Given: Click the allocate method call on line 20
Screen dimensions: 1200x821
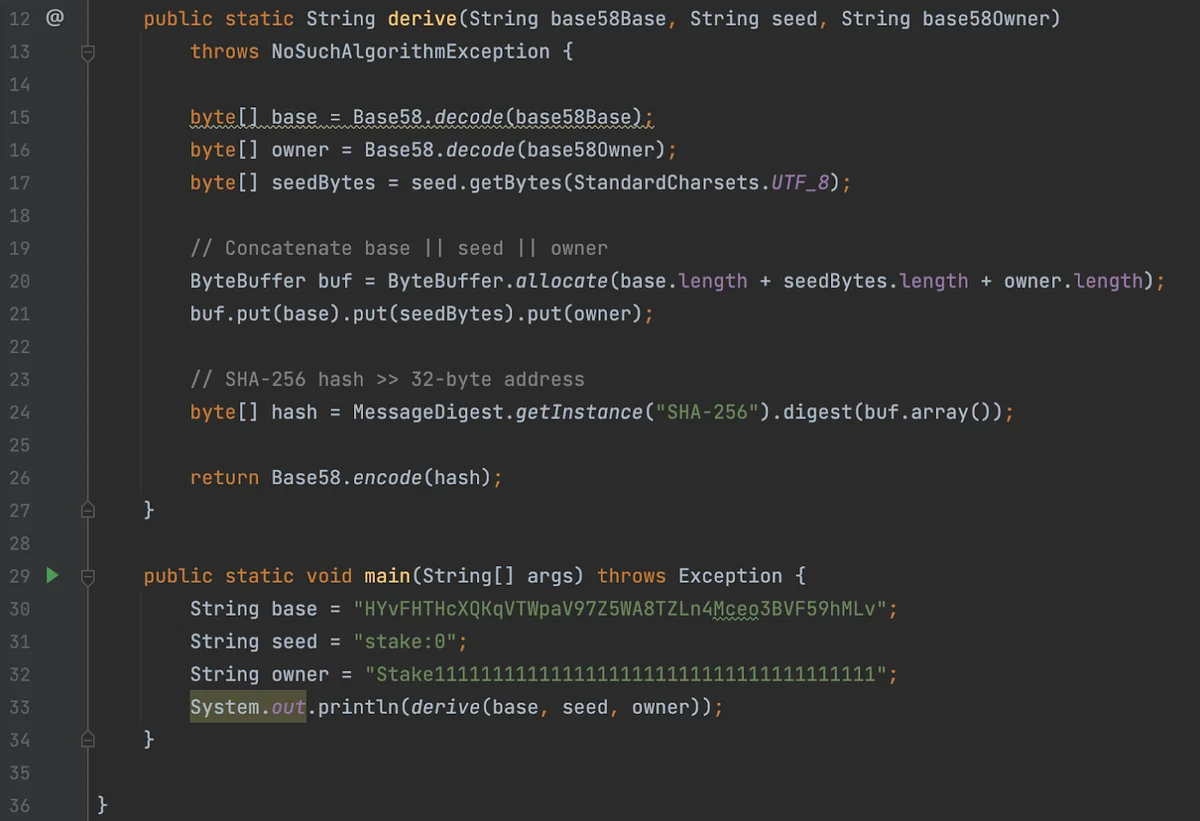Looking at the screenshot, I should tap(561, 281).
